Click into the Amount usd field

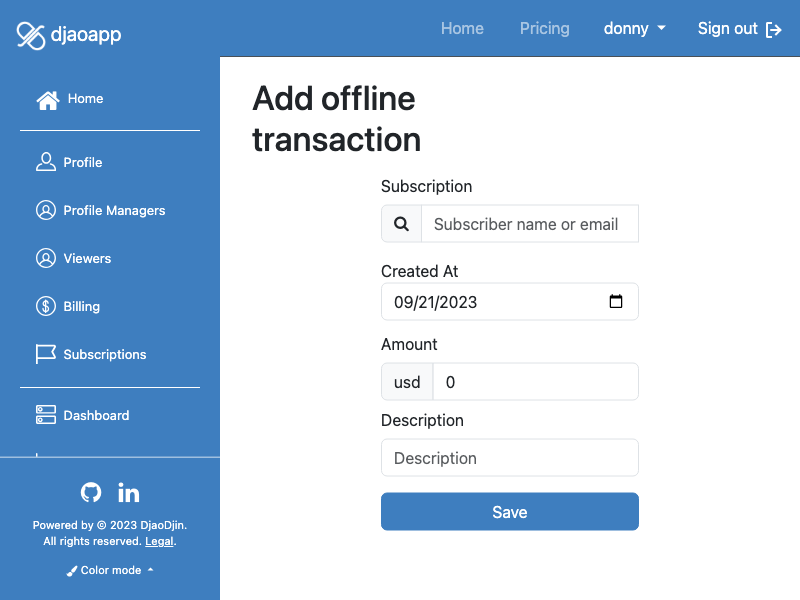point(535,382)
